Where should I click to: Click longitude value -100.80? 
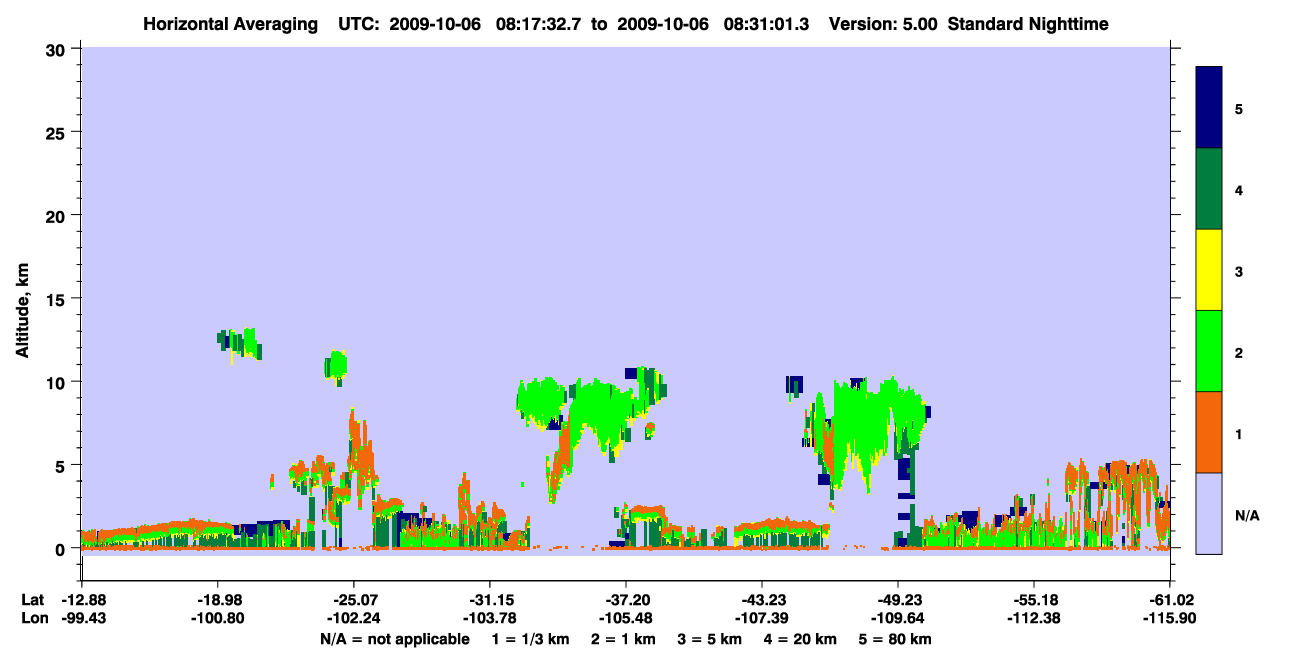[217, 619]
